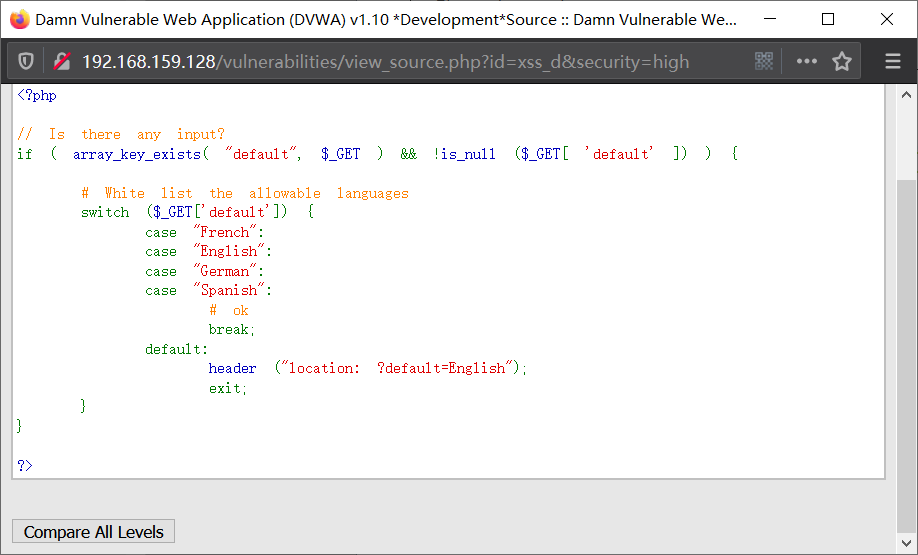Click the case "French" line
The width and height of the screenshot is (918, 555).
[205, 232]
